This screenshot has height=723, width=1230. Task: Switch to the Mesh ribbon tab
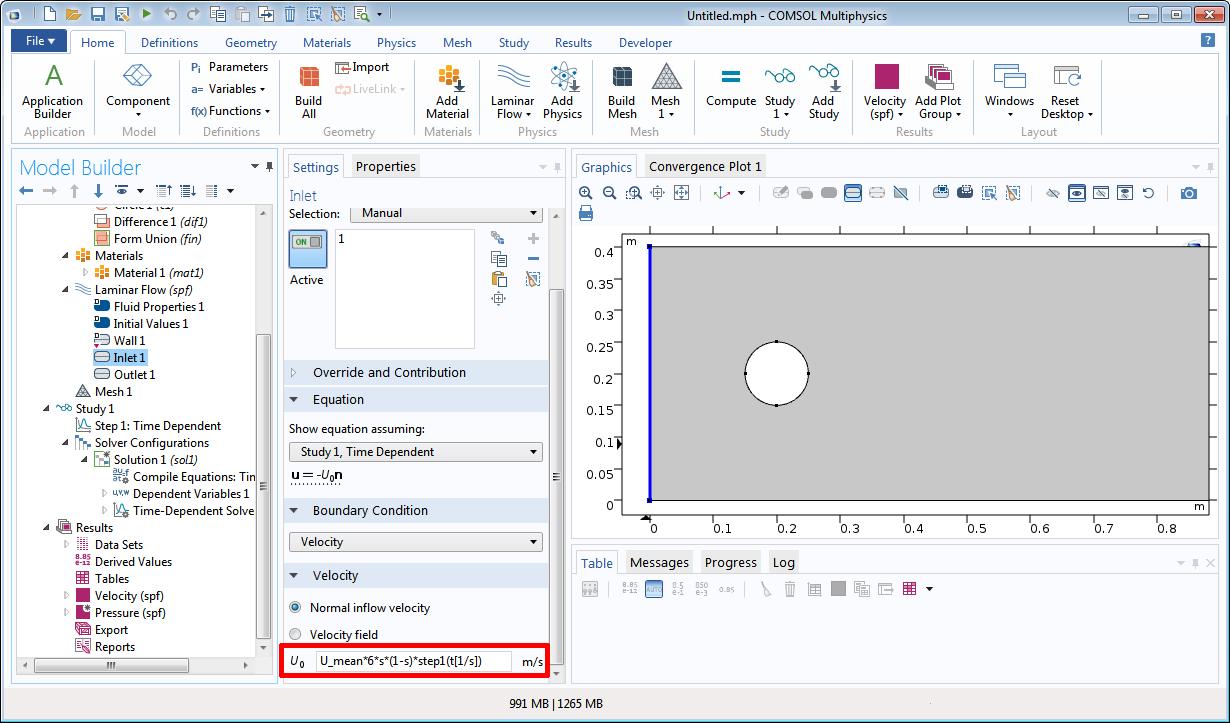click(x=457, y=43)
